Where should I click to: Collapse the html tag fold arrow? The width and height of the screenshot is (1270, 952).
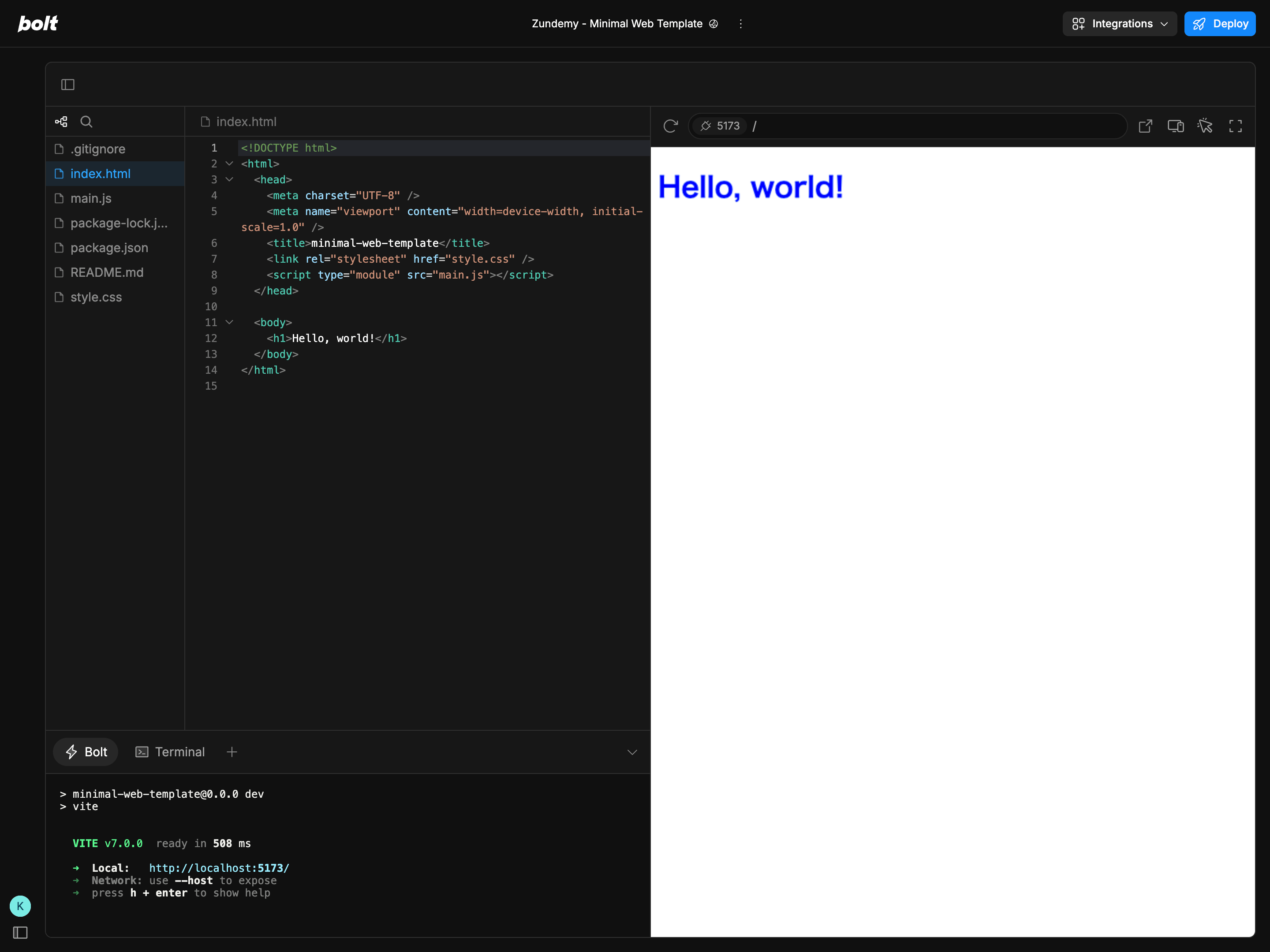[x=229, y=164]
